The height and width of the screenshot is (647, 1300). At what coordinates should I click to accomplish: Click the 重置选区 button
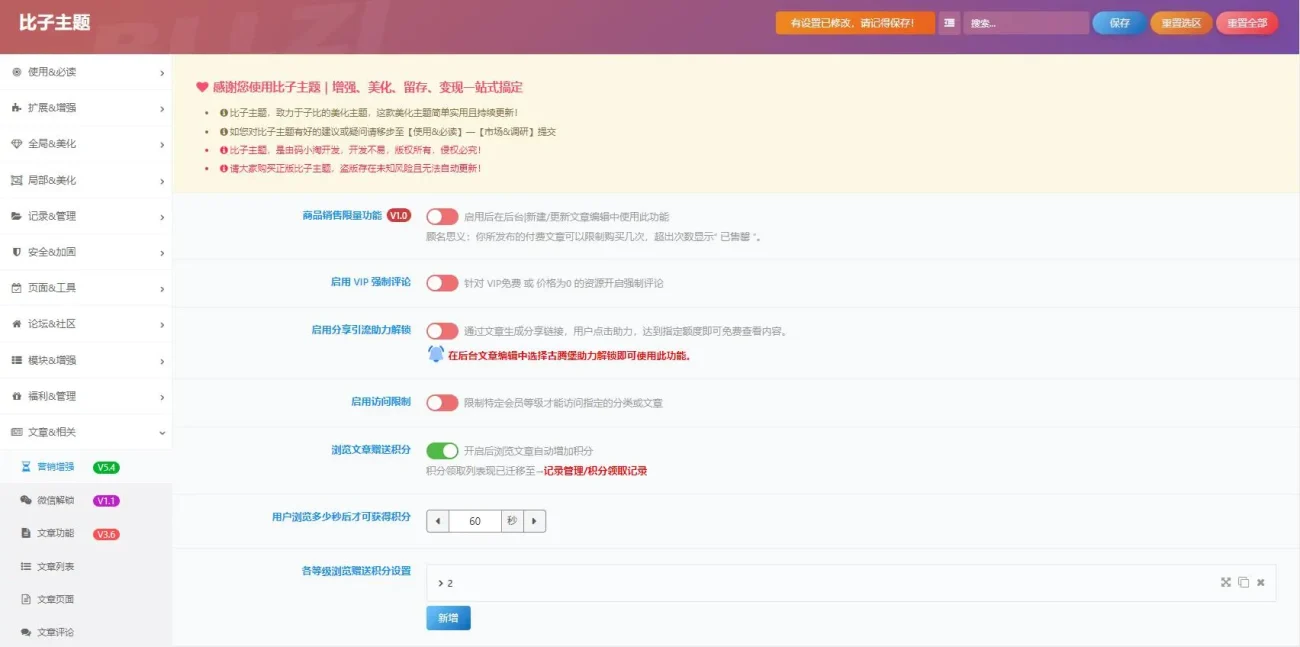coord(1181,23)
